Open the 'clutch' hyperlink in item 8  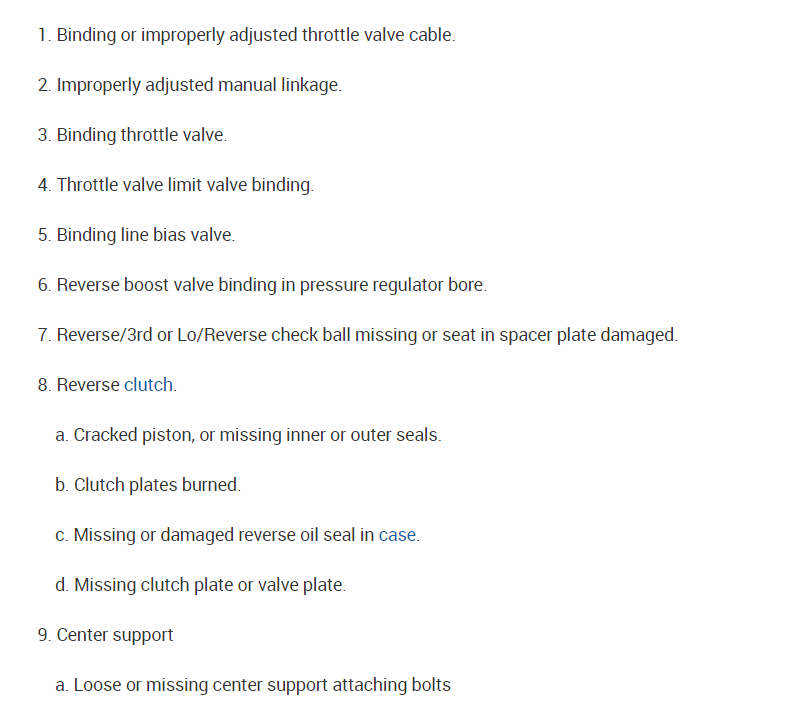click(x=148, y=385)
